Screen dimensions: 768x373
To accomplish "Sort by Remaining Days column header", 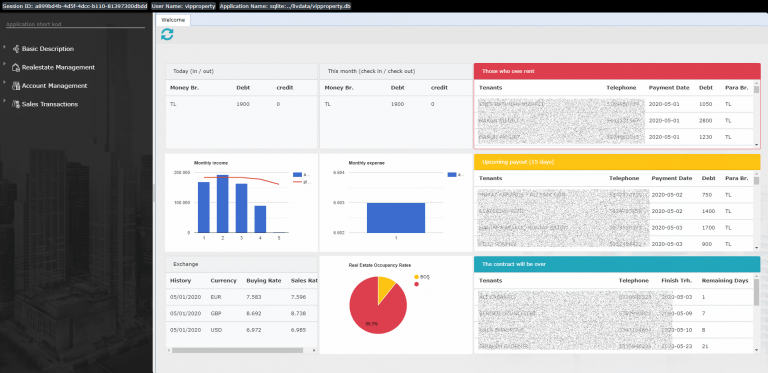I will pyautogui.click(x=725, y=280).
